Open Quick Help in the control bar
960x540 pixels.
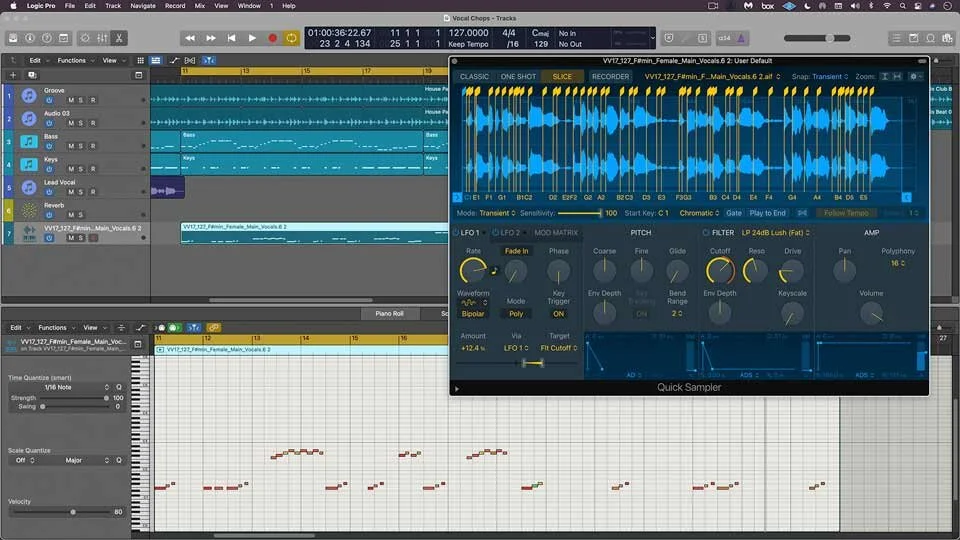pos(47,38)
